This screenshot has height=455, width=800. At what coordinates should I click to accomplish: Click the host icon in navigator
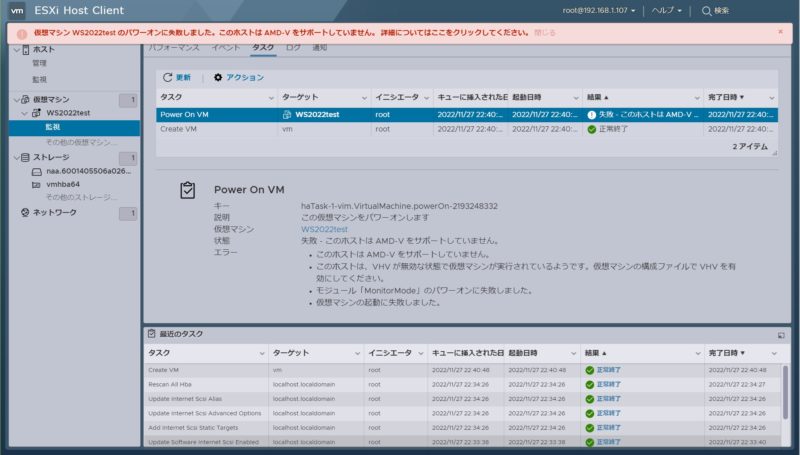26,49
